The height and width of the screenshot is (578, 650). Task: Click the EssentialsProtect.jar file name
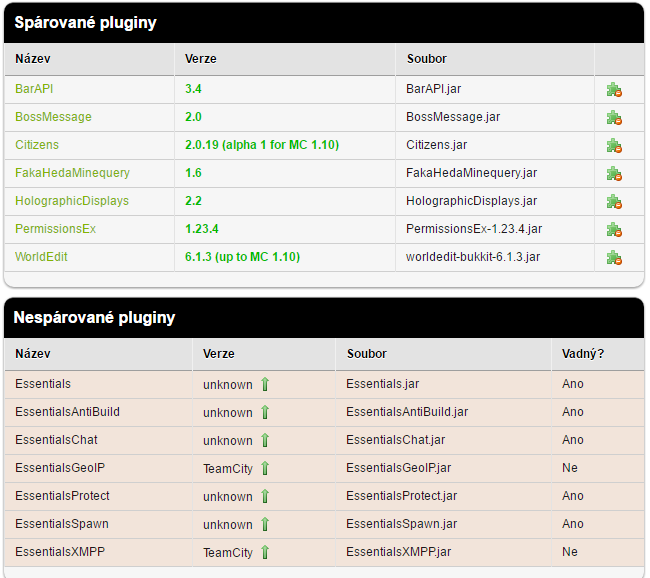(x=401, y=496)
